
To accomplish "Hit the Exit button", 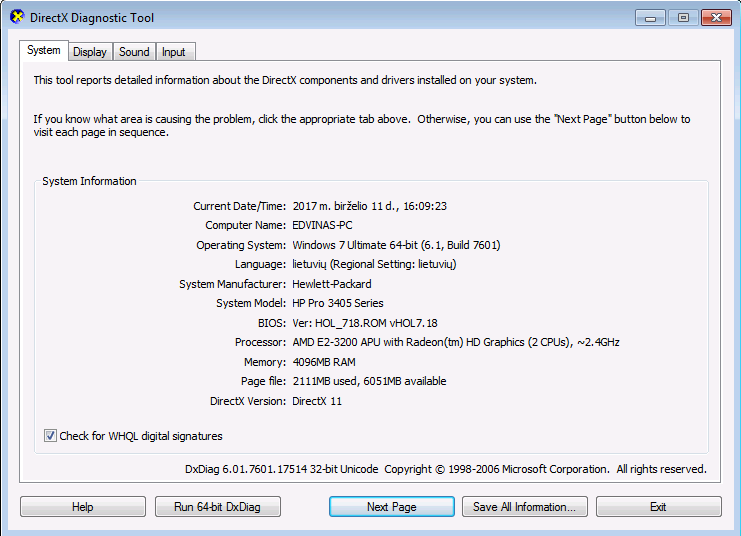I will pos(658,507).
